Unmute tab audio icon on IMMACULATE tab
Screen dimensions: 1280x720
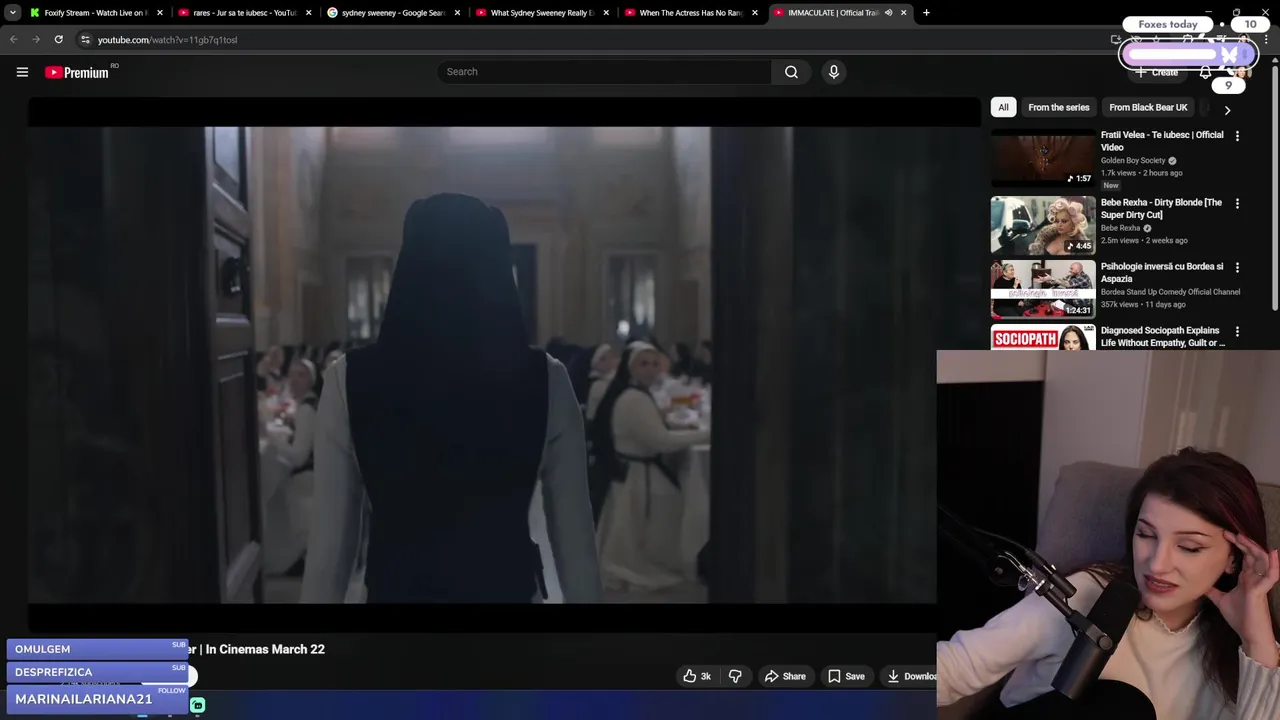tap(888, 13)
